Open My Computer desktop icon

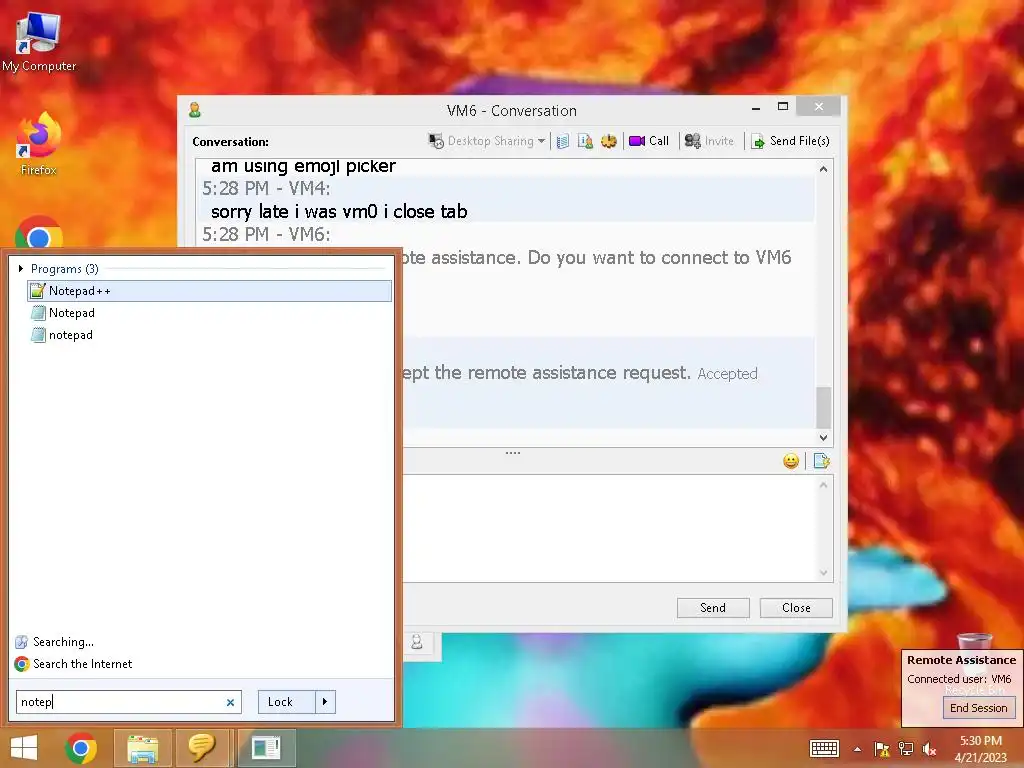pyautogui.click(x=39, y=41)
